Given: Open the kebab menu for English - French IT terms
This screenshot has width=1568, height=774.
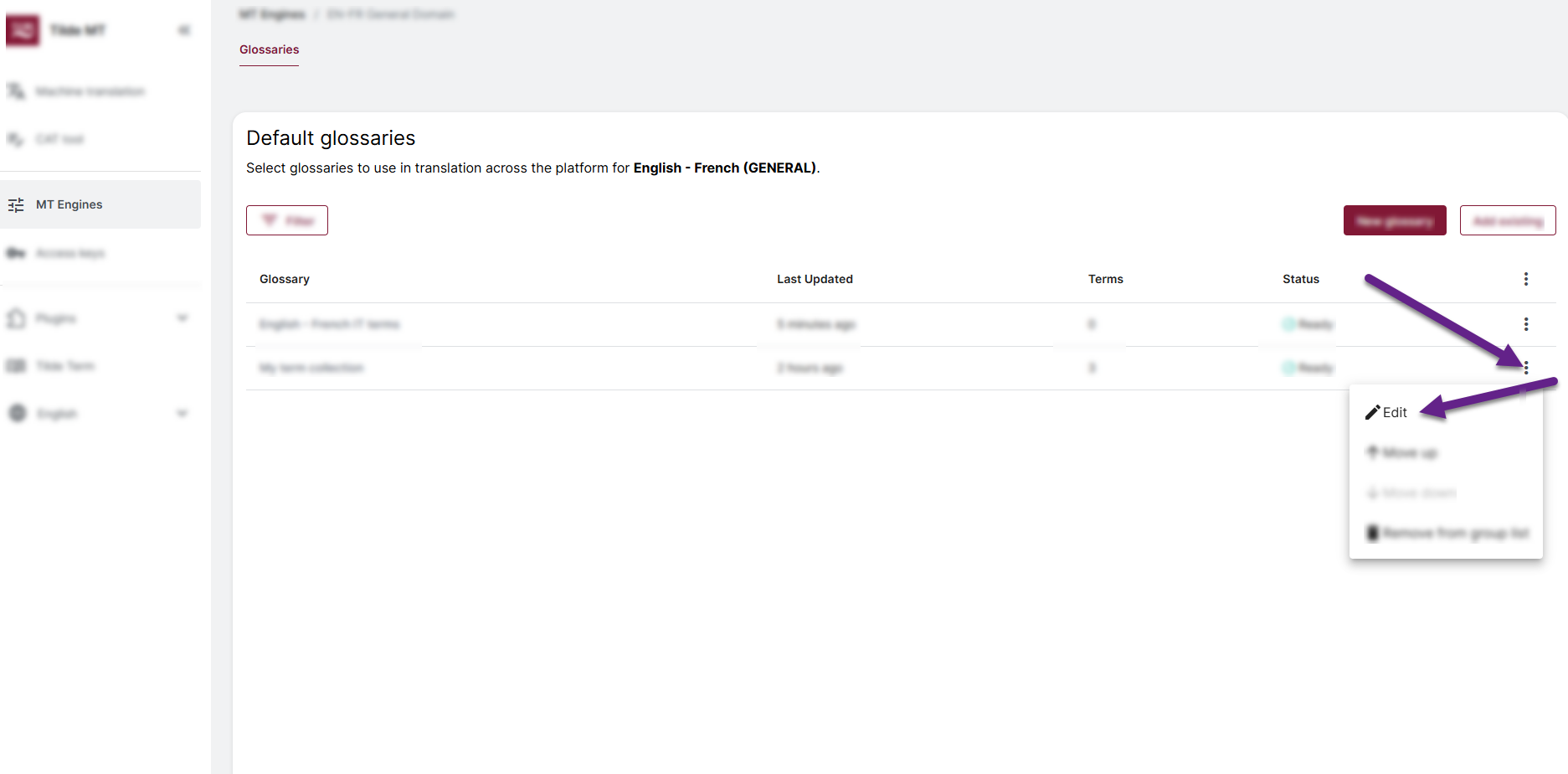Looking at the screenshot, I should (x=1525, y=324).
